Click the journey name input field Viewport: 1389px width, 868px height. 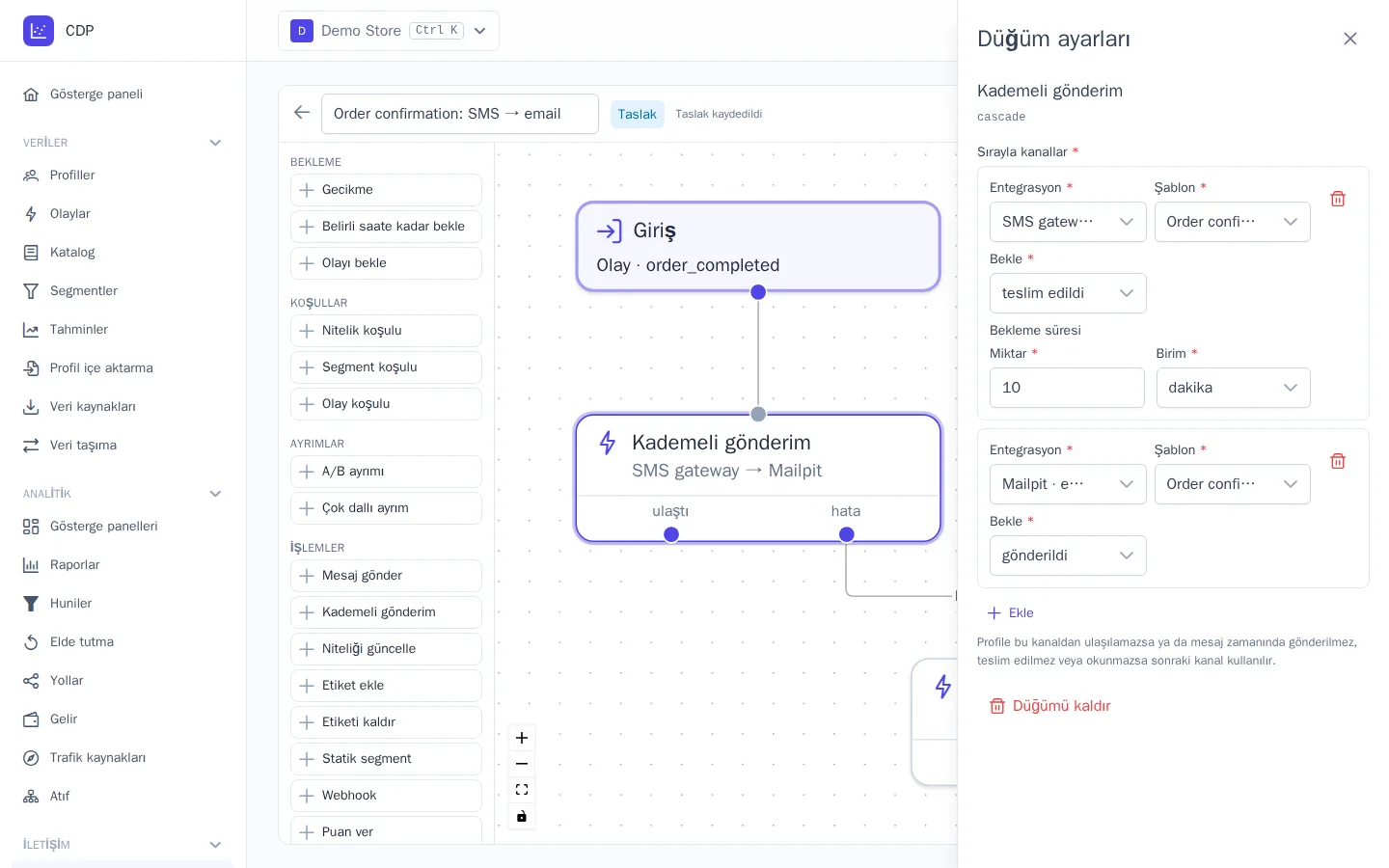460,114
